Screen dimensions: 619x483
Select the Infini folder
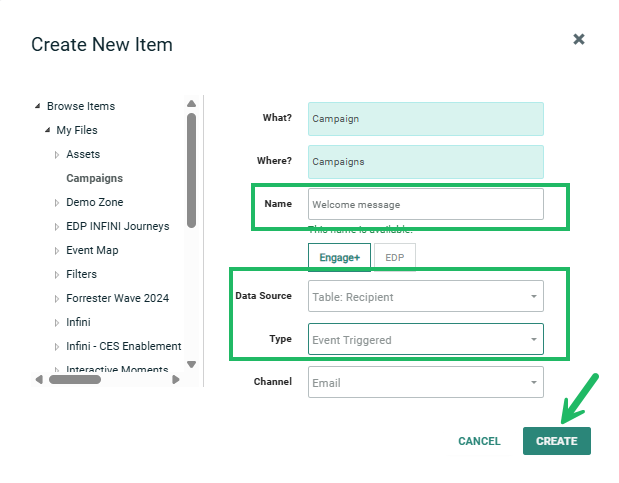80,322
